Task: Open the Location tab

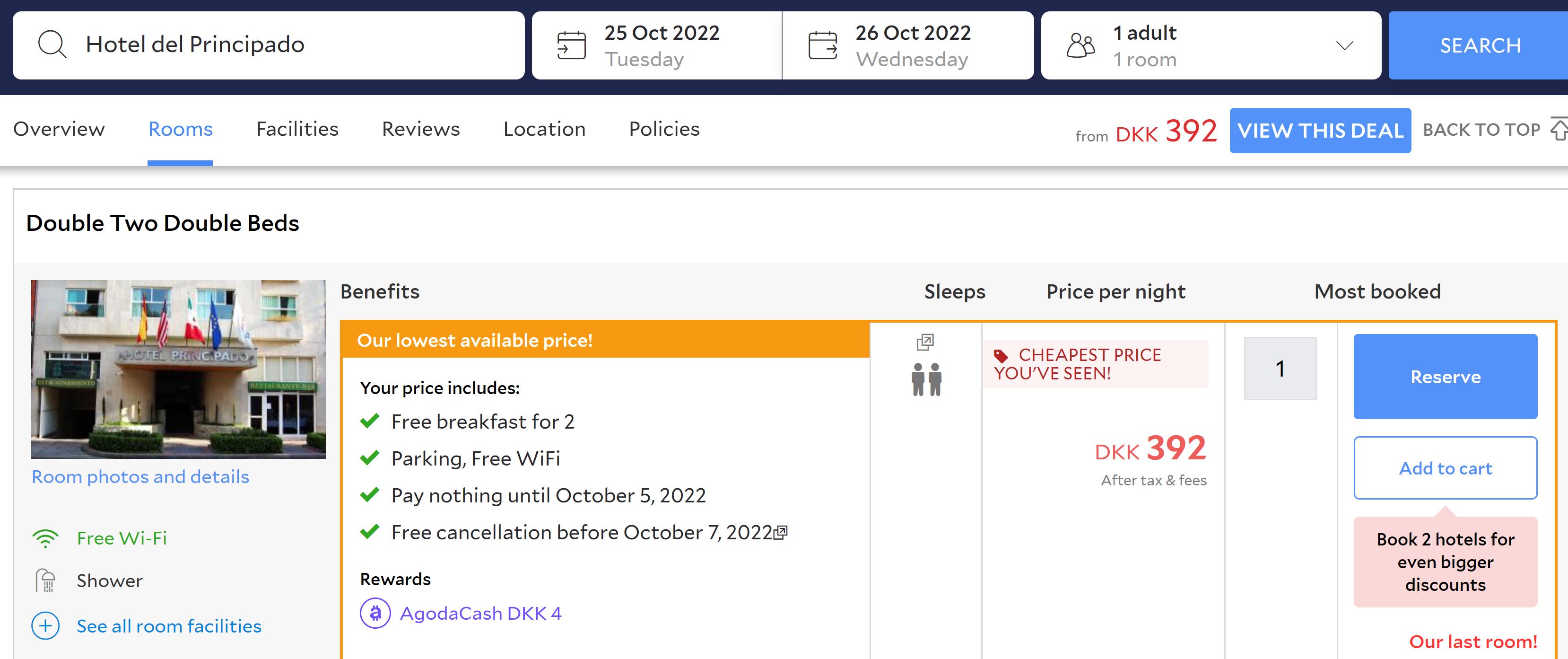Action: tap(545, 129)
